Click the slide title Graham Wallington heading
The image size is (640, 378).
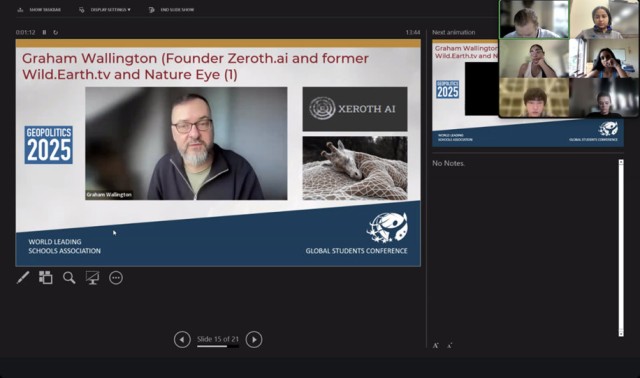[195, 66]
